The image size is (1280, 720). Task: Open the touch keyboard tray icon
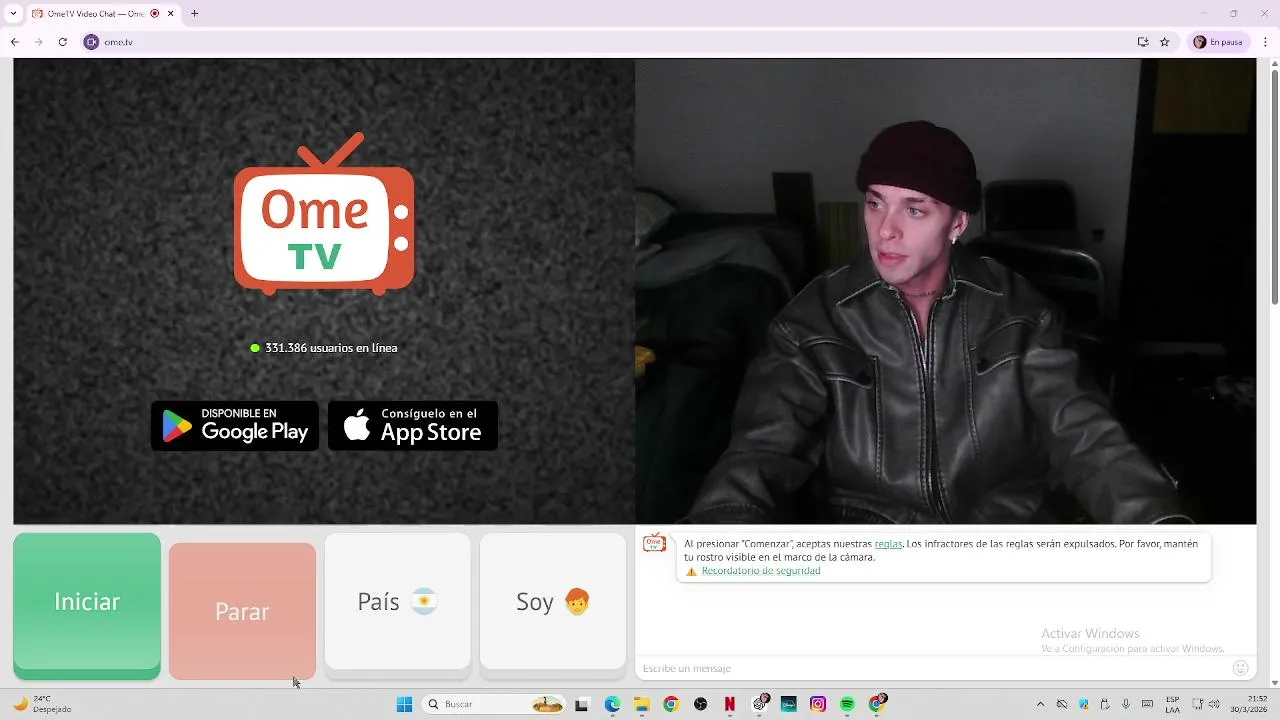pos(1147,704)
